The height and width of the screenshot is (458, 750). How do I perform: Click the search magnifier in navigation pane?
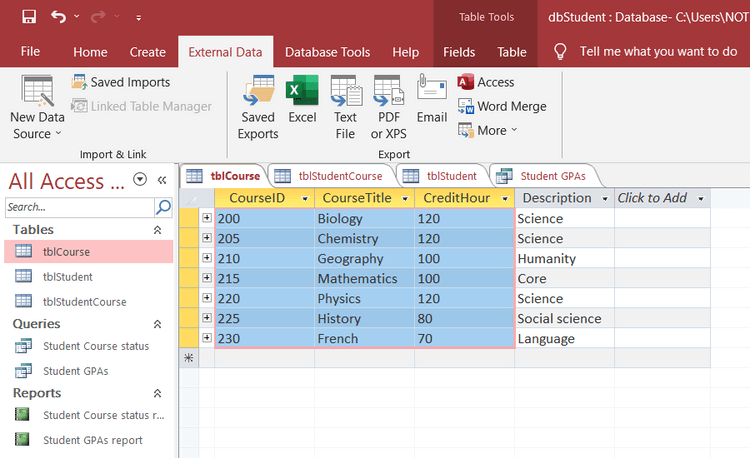pyautogui.click(x=163, y=207)
